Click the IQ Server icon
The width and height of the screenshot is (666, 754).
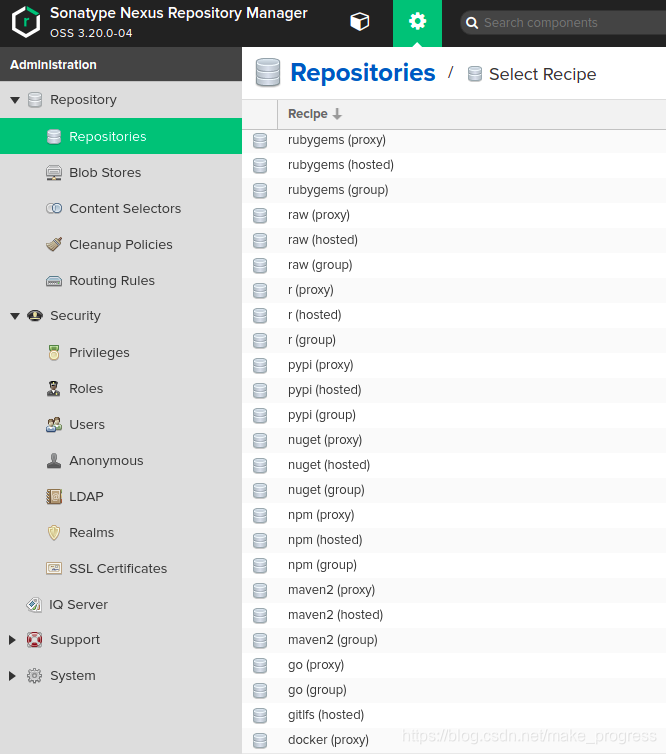coord(34,604)
